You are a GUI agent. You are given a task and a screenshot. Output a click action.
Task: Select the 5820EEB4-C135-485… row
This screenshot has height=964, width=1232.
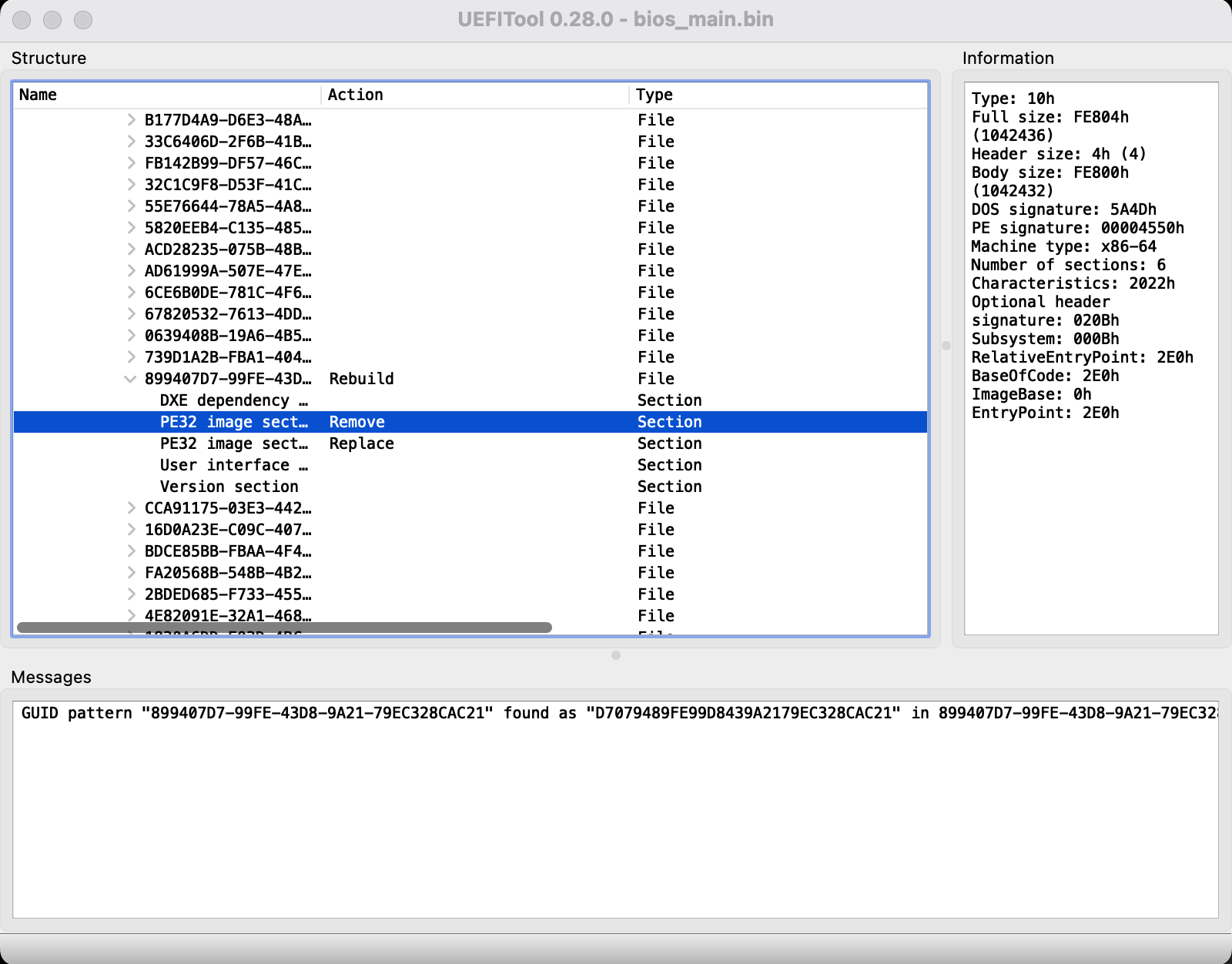470,228
